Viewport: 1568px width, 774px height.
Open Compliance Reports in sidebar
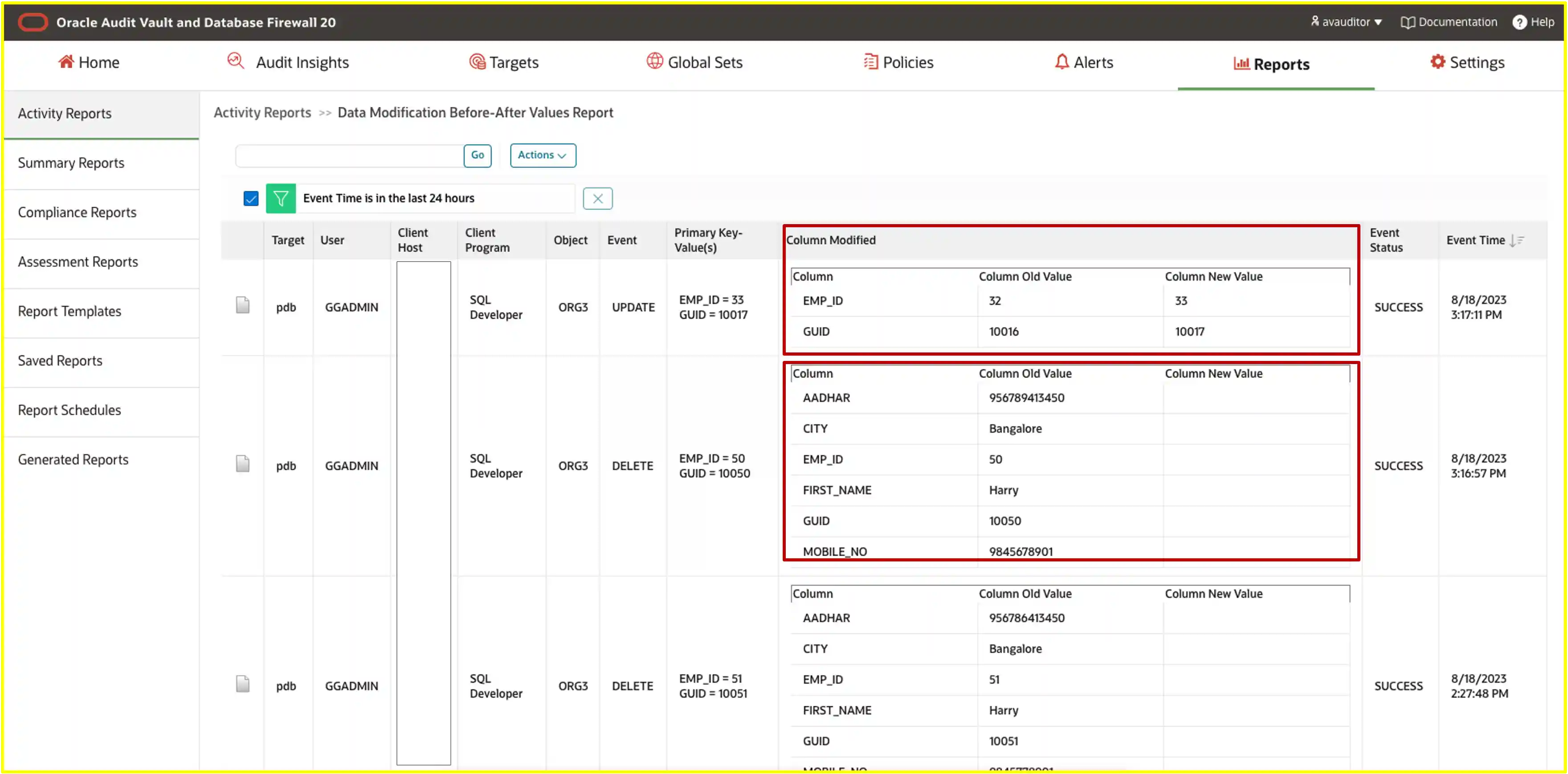[x=102, y=212]
